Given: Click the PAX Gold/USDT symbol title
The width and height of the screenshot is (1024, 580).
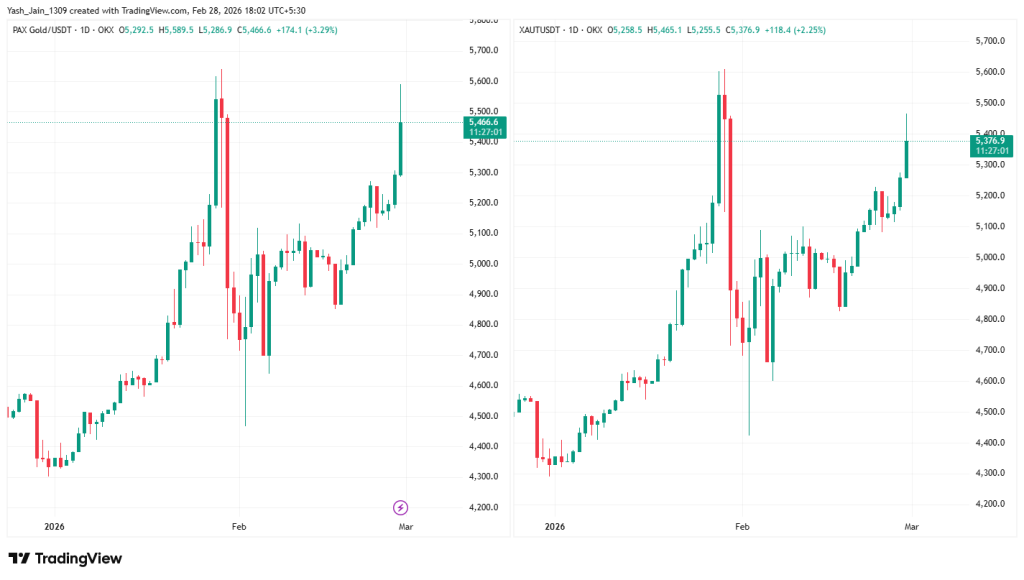Looking at the screenshot, I should (x=46, y=30).
